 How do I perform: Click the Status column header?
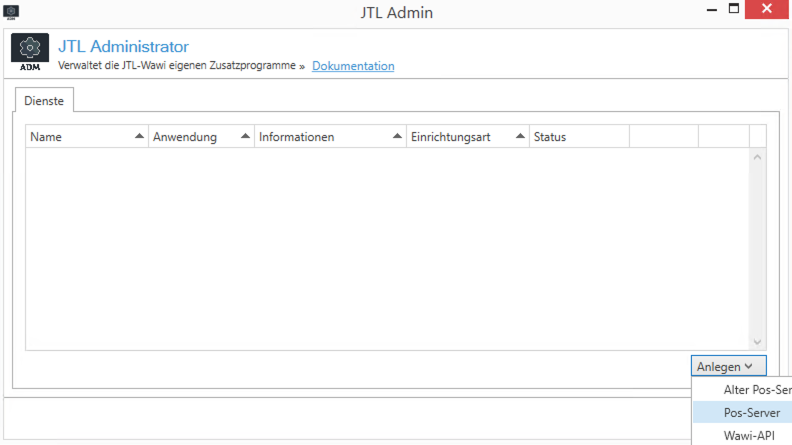[x=550, y=137]
